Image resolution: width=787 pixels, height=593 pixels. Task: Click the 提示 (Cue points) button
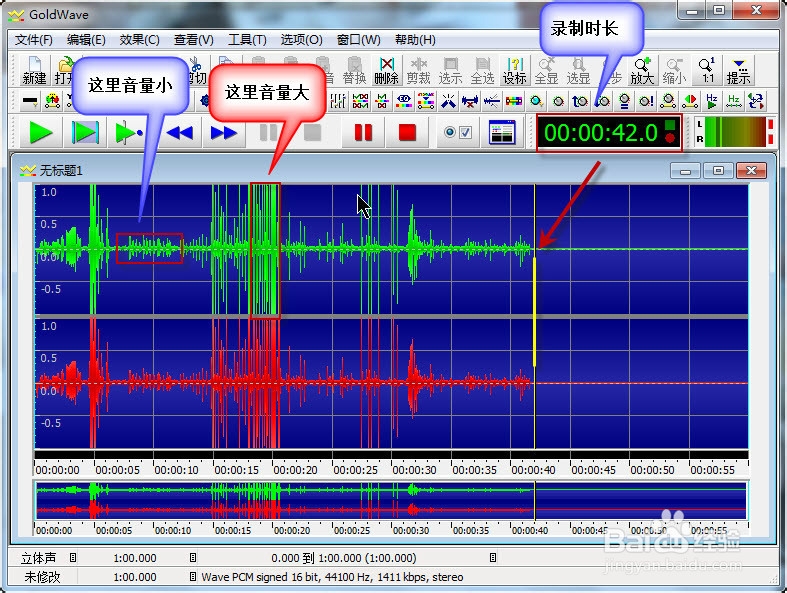(738, 70)
